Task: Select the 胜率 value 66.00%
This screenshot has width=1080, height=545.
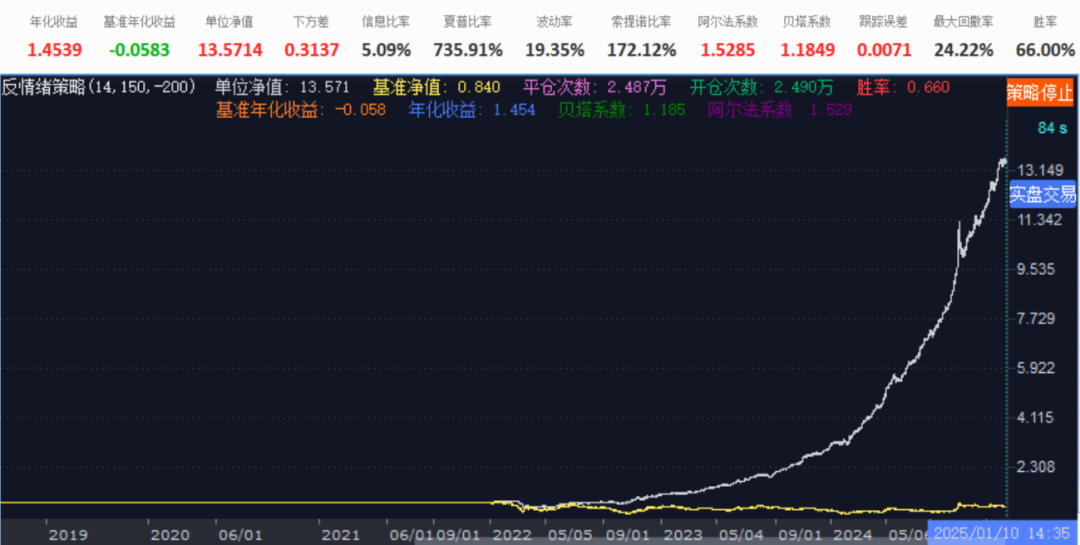Action: coord(1046,50)
